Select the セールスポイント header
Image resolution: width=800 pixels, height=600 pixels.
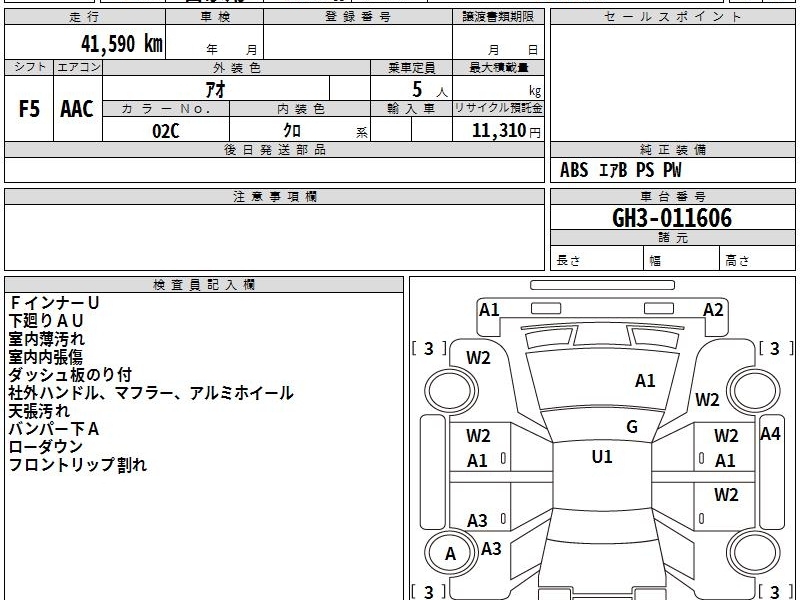[672, 17]
